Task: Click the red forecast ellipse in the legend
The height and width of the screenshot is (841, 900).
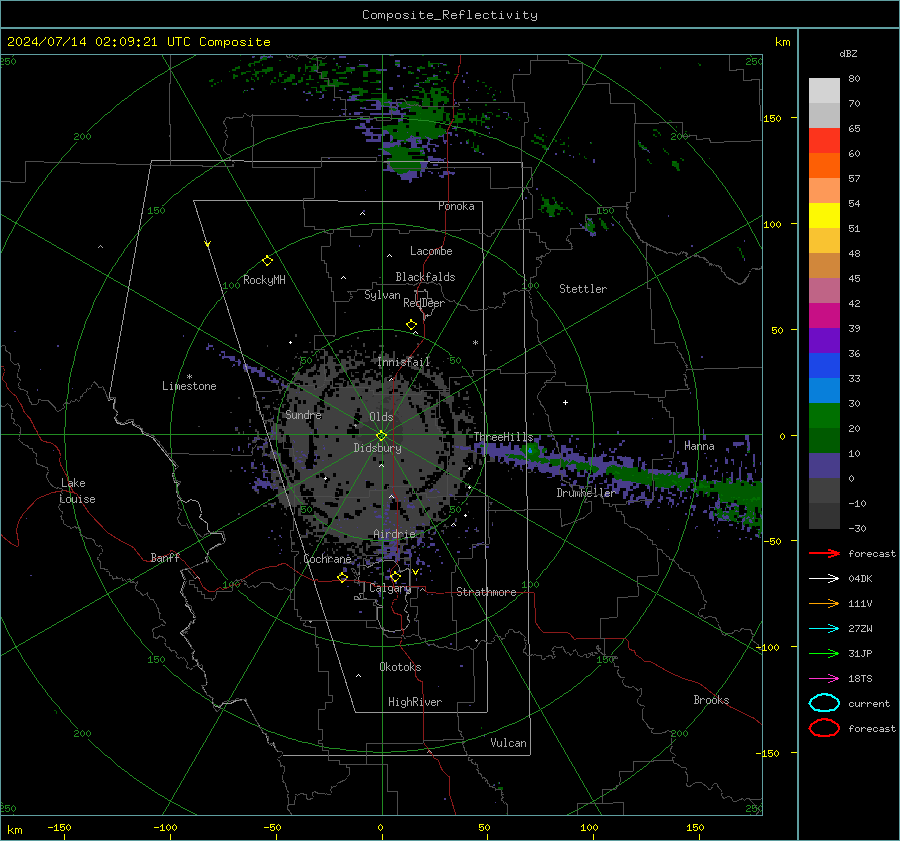Action: [824, 728]
